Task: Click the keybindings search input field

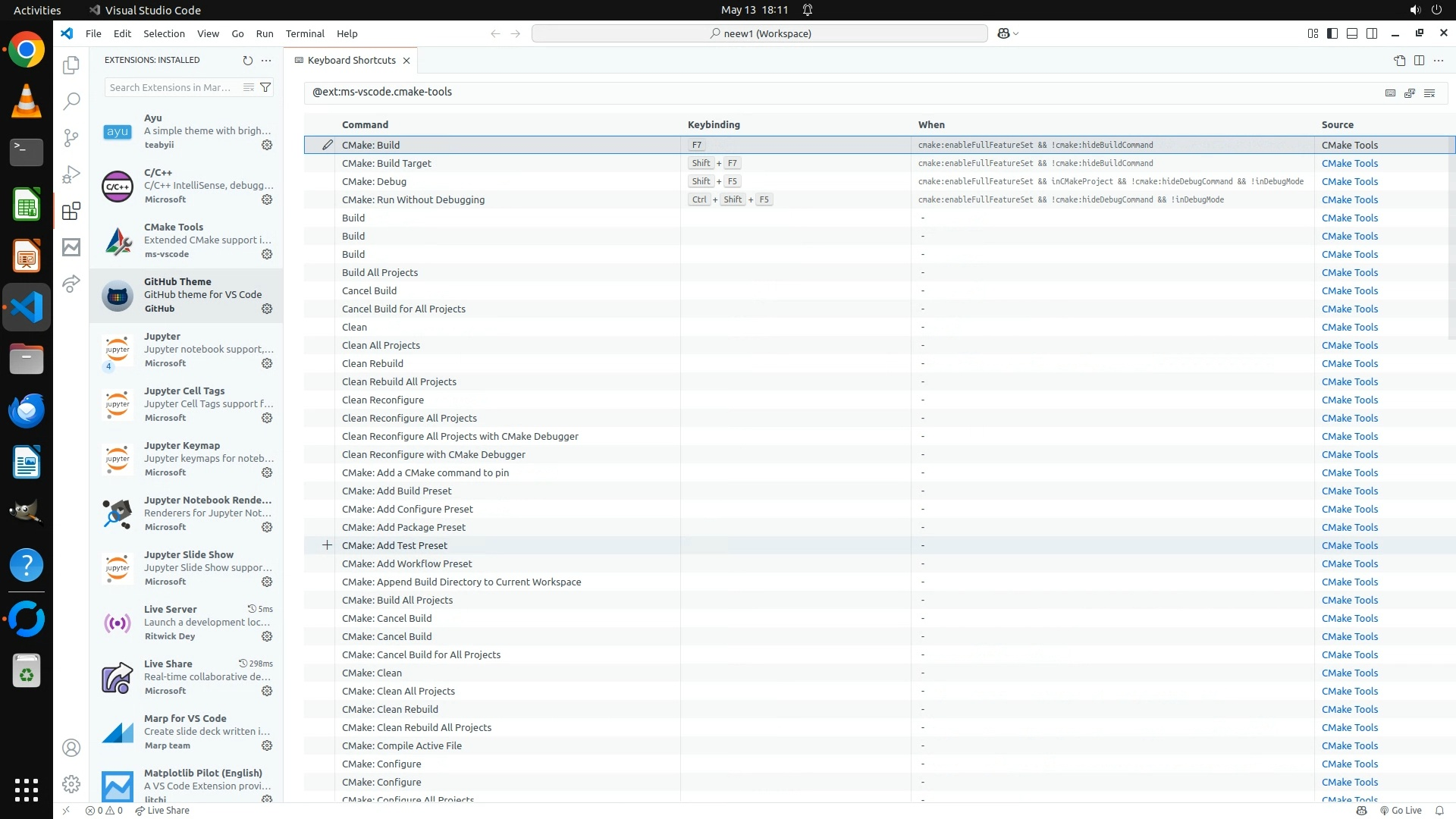Action: (834, 92)
